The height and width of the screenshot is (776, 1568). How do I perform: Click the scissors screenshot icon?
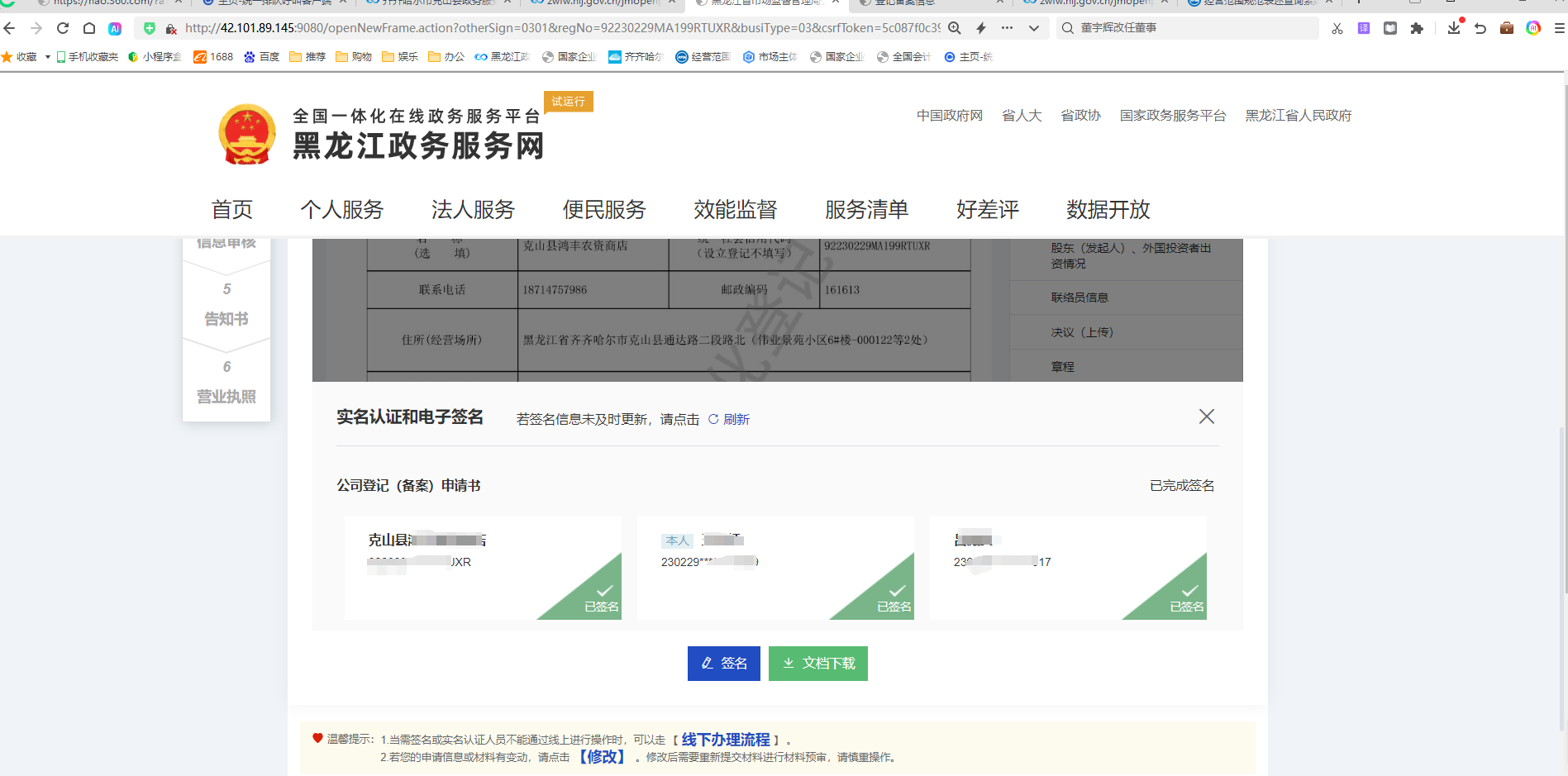(1337, 28)
